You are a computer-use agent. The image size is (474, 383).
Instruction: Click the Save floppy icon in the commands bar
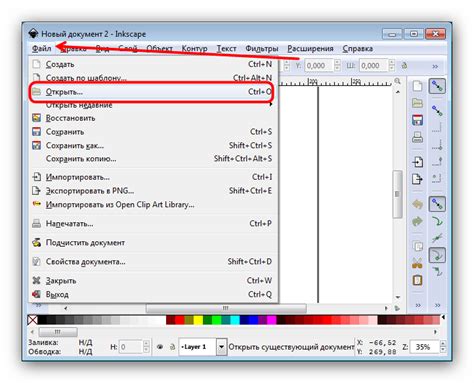(x=417, y=120)
